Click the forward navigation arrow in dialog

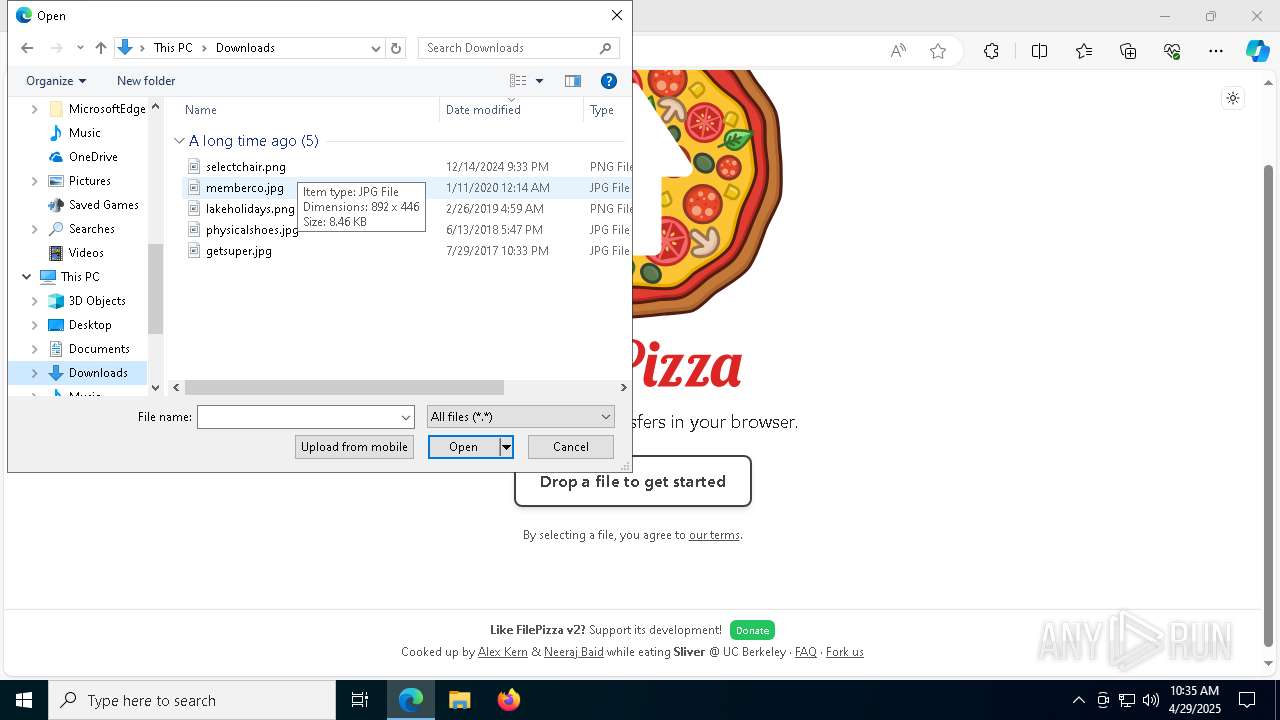(56, 48)
